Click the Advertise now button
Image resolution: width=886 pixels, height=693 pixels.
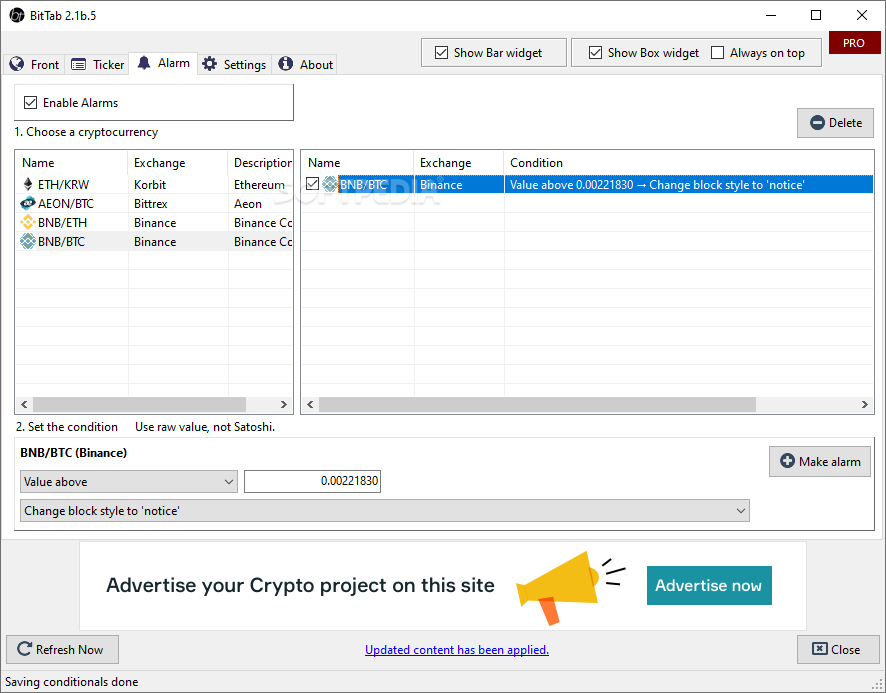coord(709,585)
